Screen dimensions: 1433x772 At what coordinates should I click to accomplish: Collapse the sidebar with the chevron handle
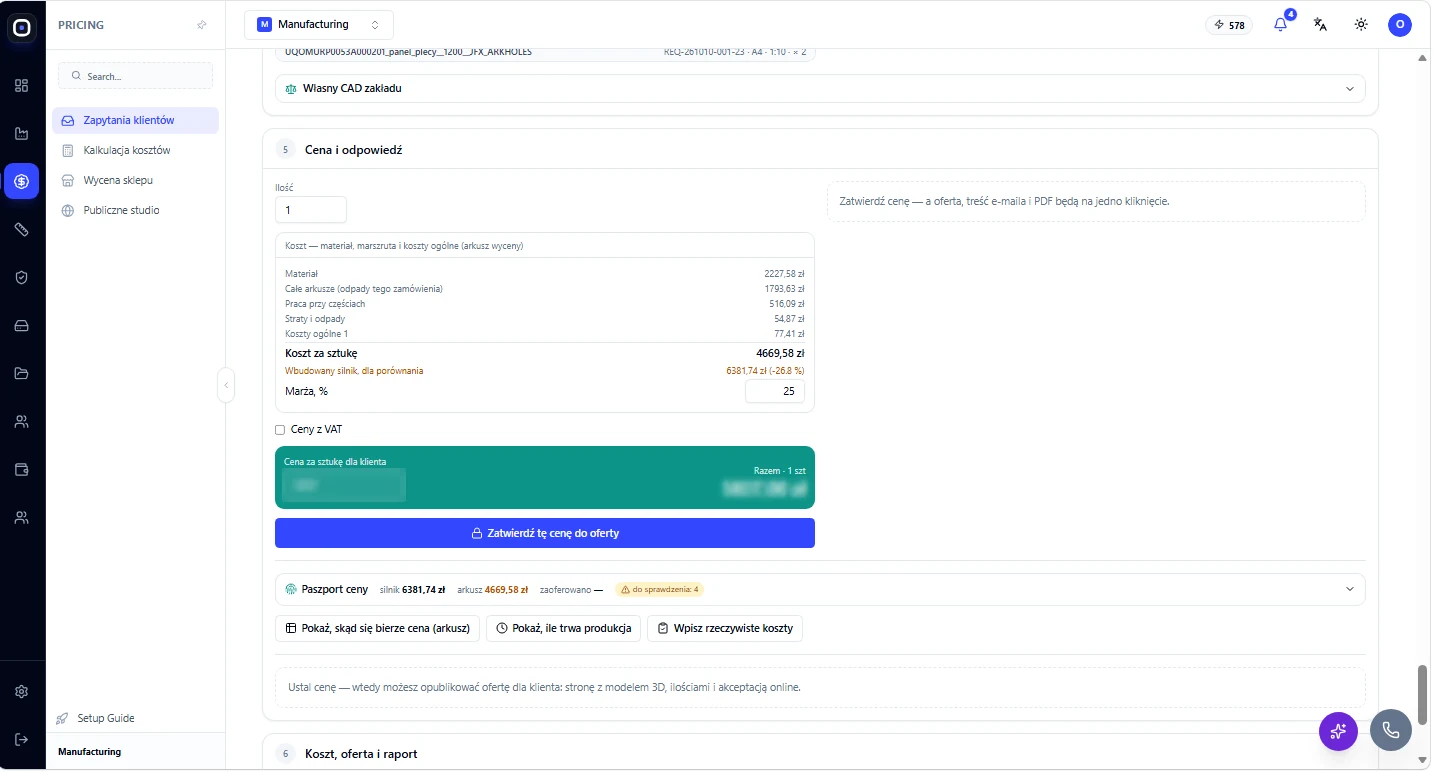click(x=226, y=385)
